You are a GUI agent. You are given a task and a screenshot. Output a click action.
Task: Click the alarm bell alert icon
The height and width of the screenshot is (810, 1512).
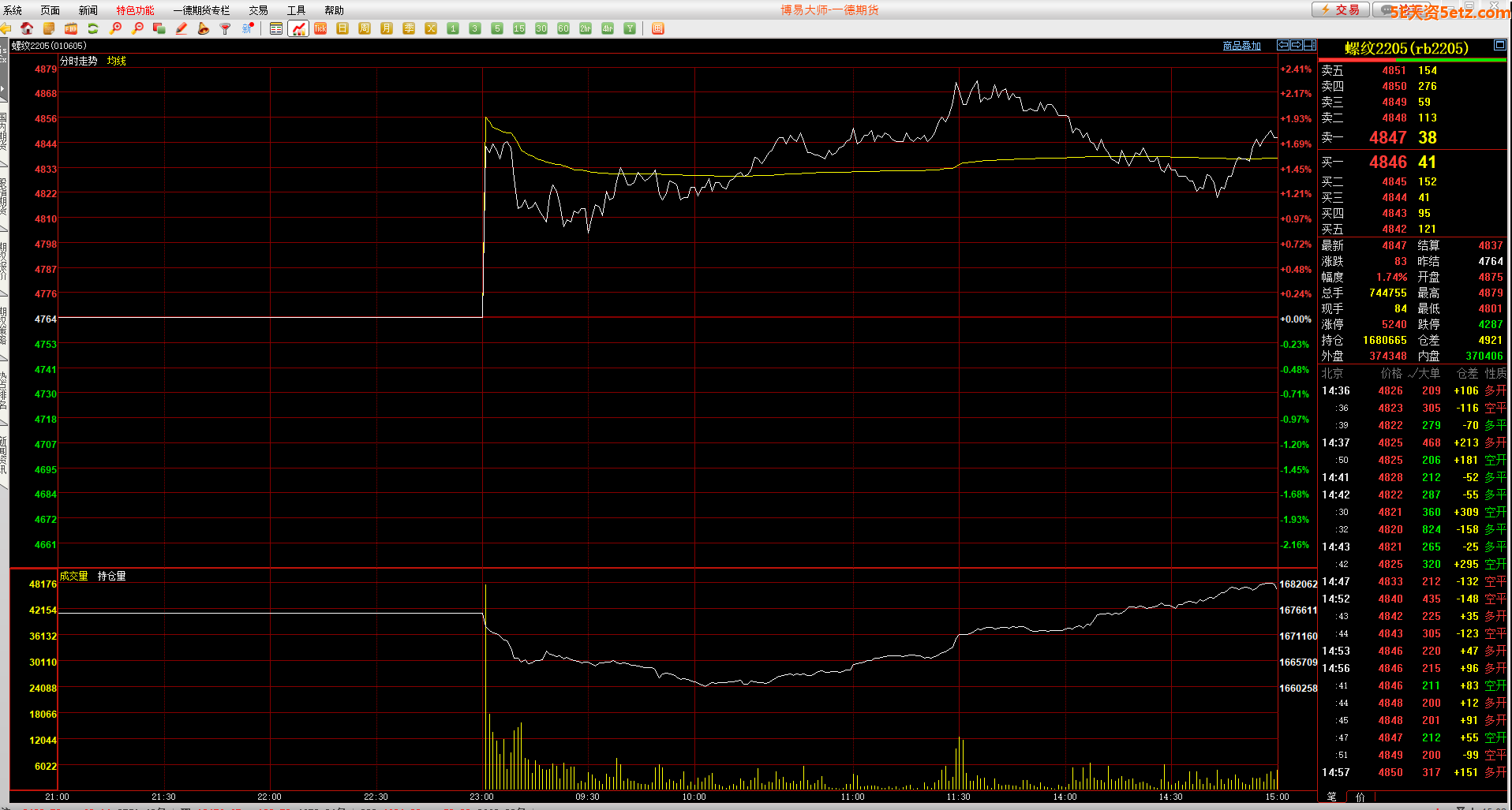click(x=204, y=28)
